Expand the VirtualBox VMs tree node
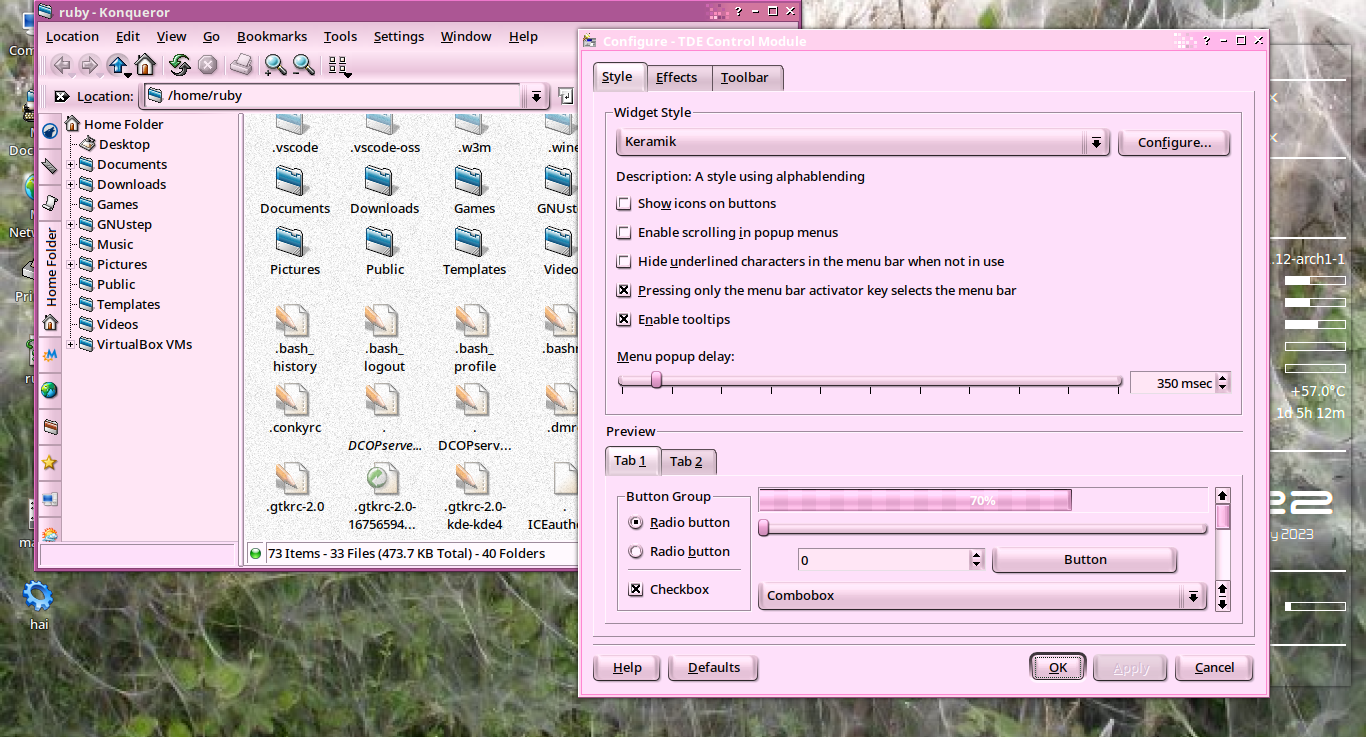 tap(71, 345)
